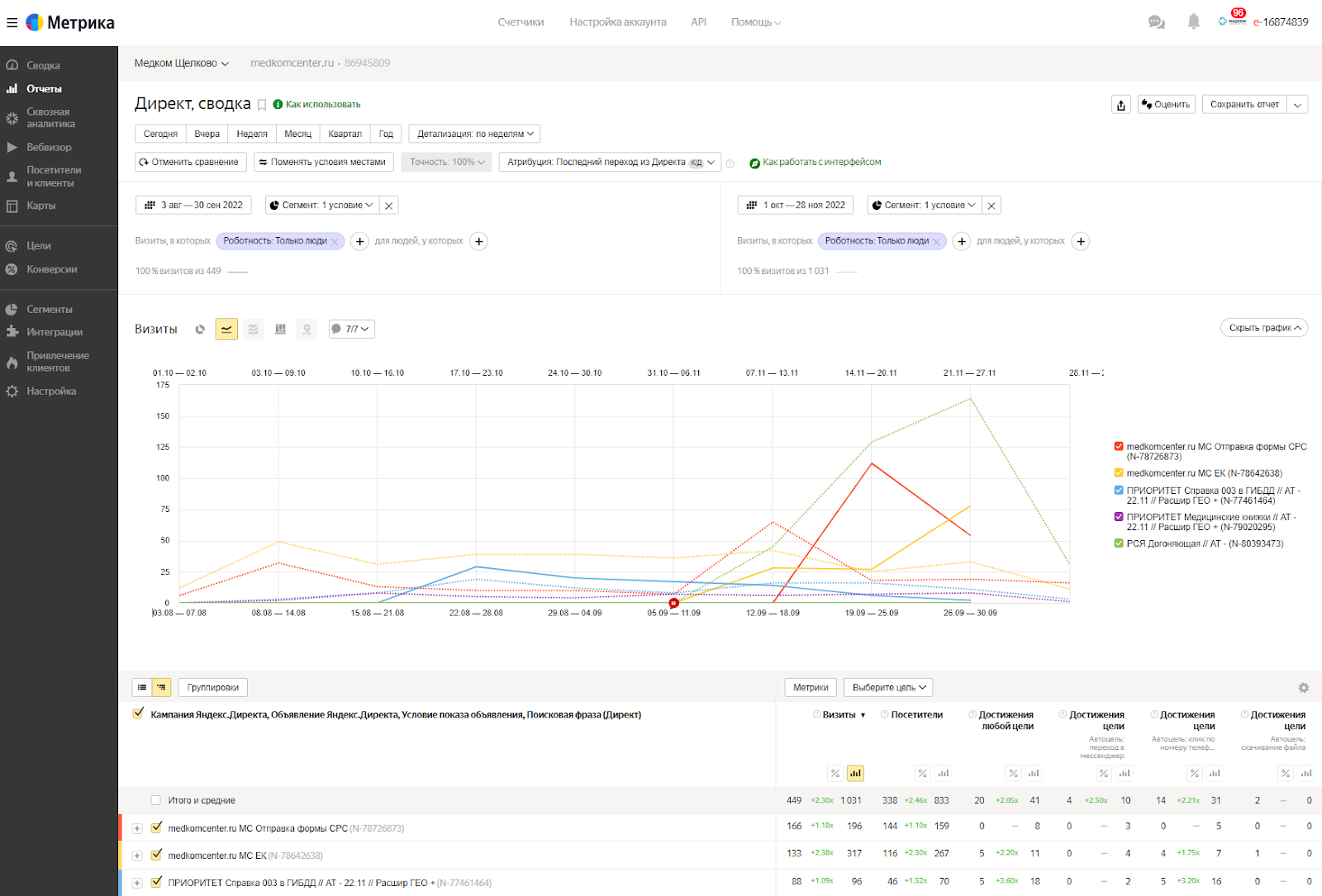Open table settings gear icon
This screenshot has height=896, width=1322.
pos(1303,688)
